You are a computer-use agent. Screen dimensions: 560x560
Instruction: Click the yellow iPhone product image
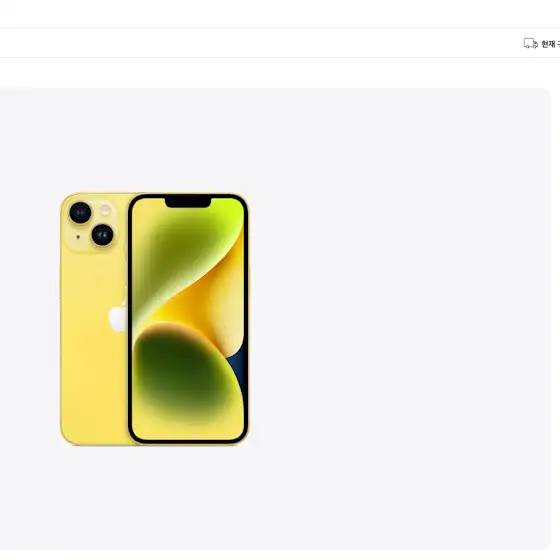[154, 319]
